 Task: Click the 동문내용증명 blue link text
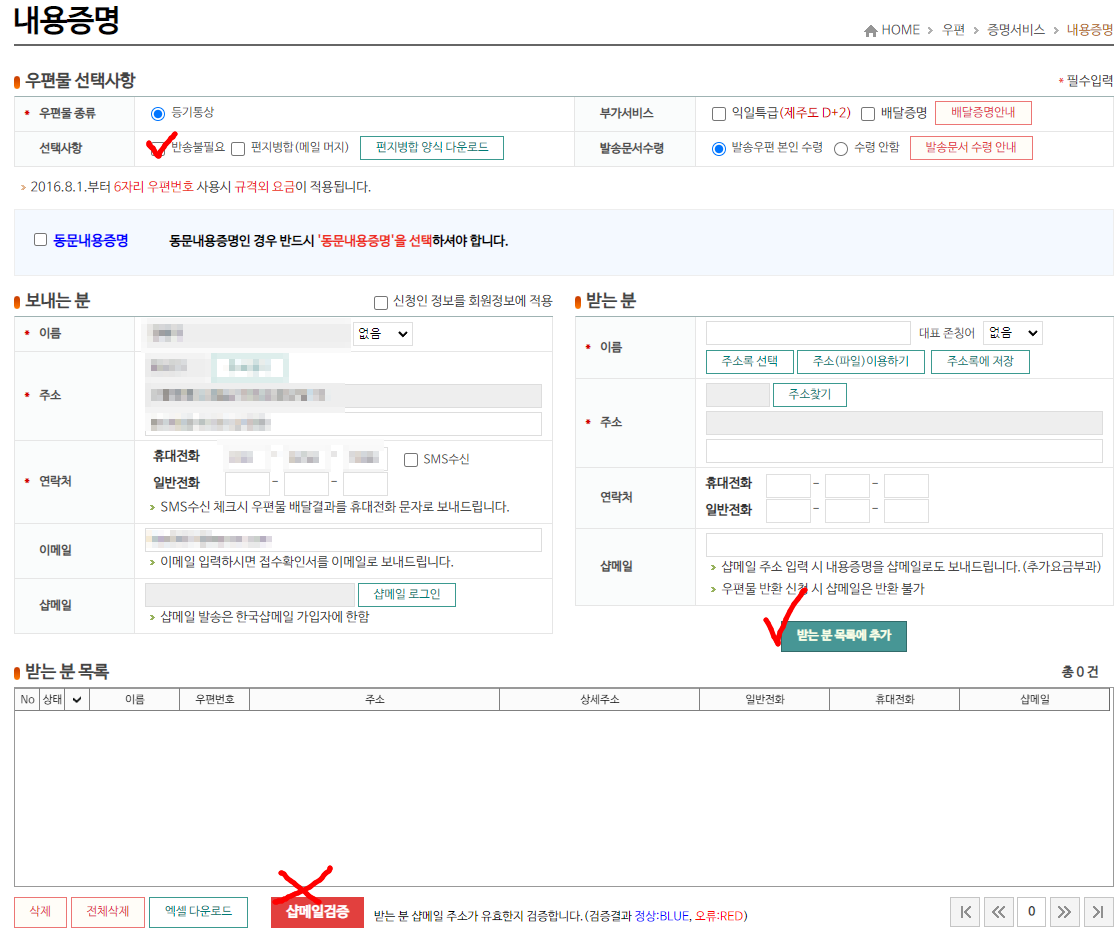(x=91, y=241)
